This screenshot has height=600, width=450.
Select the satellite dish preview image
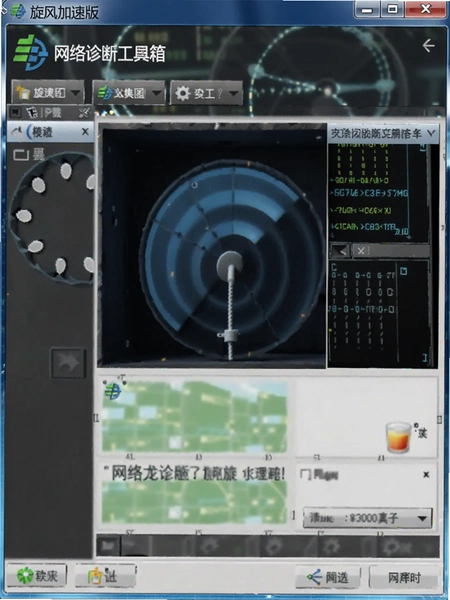coord(212,246)
